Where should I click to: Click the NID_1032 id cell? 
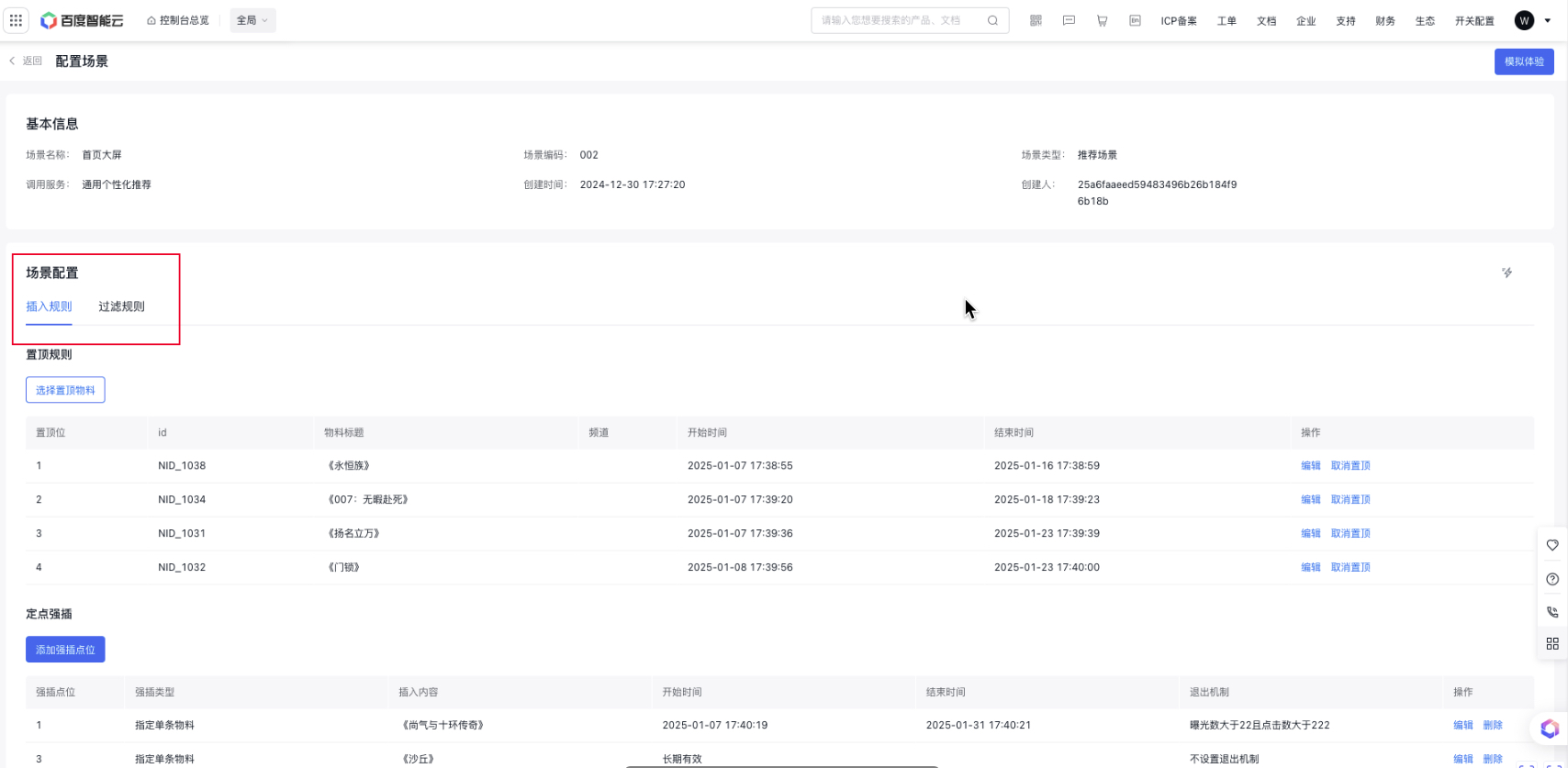(182, 567)
